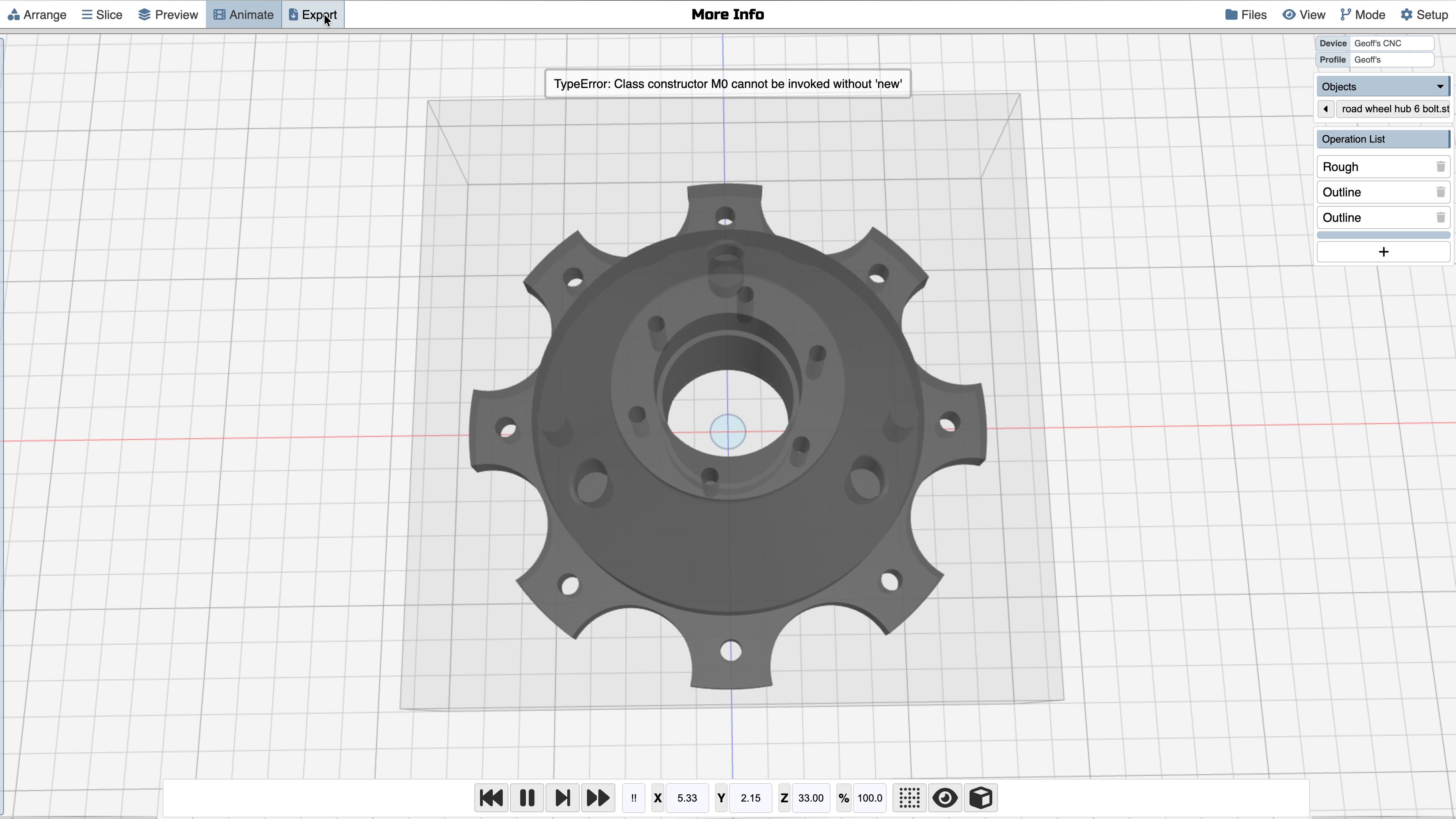The height and width of the screenshot is (819, 1456).
Task: Remove the second Outline operation
Action: pyautogui.click(x=1440, y=218)
